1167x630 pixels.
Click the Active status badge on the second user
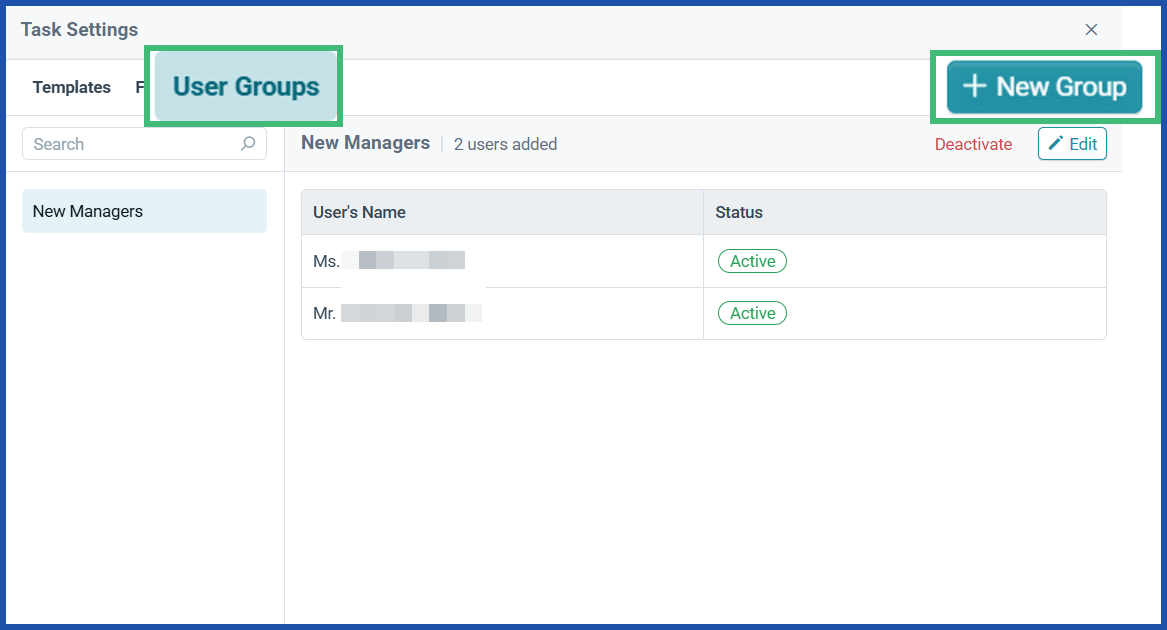pos(752,313)
